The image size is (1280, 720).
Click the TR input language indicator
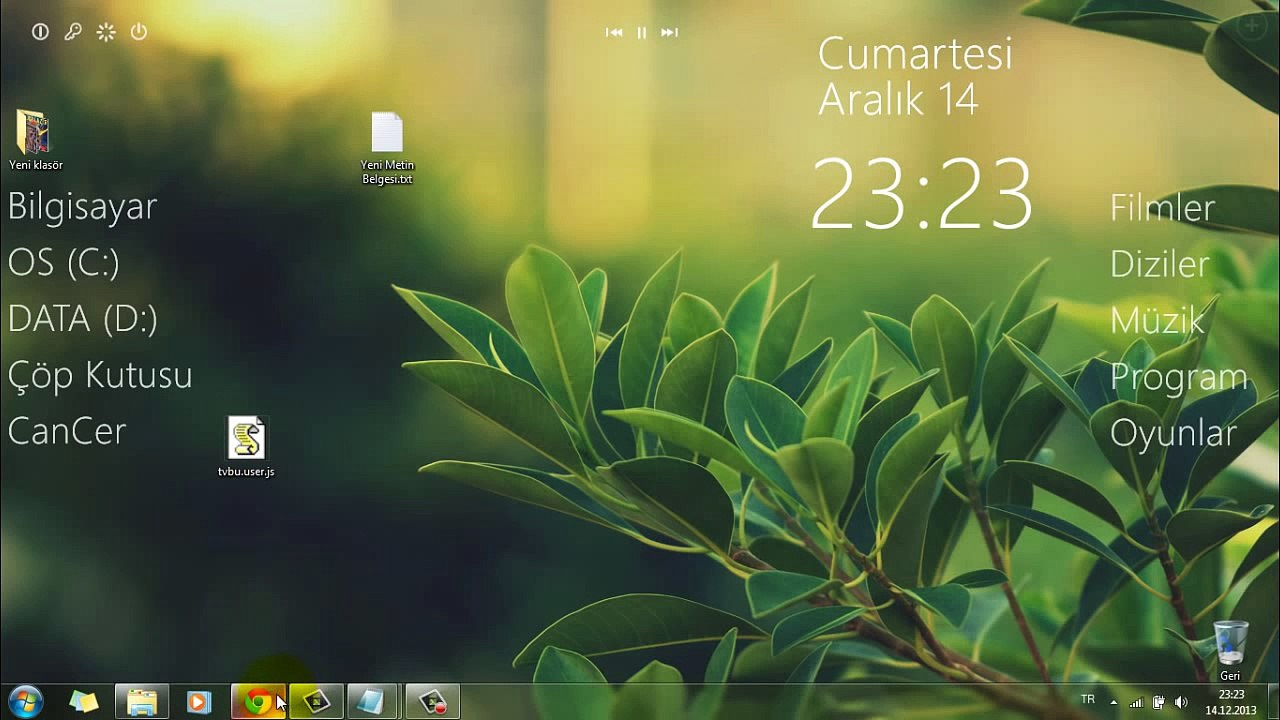coord(1088,700)
